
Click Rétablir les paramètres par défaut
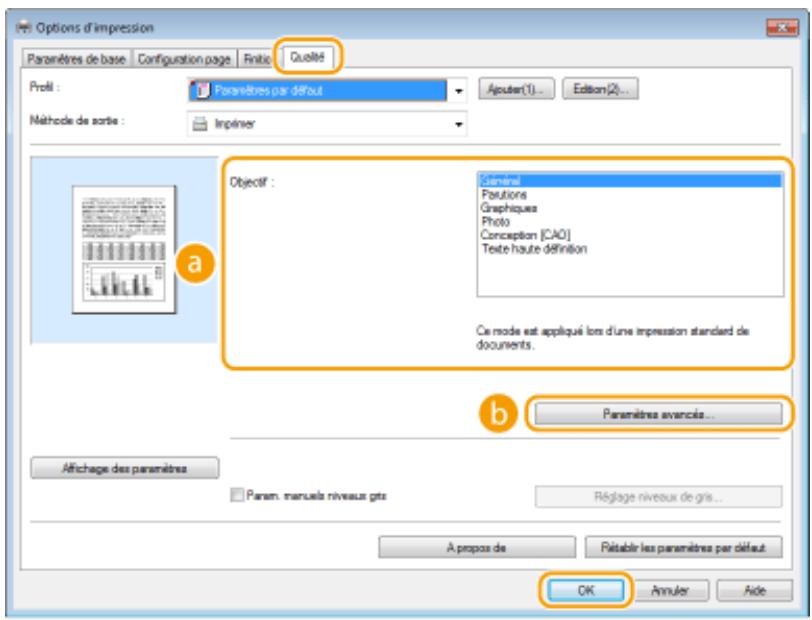pos(683,547)
